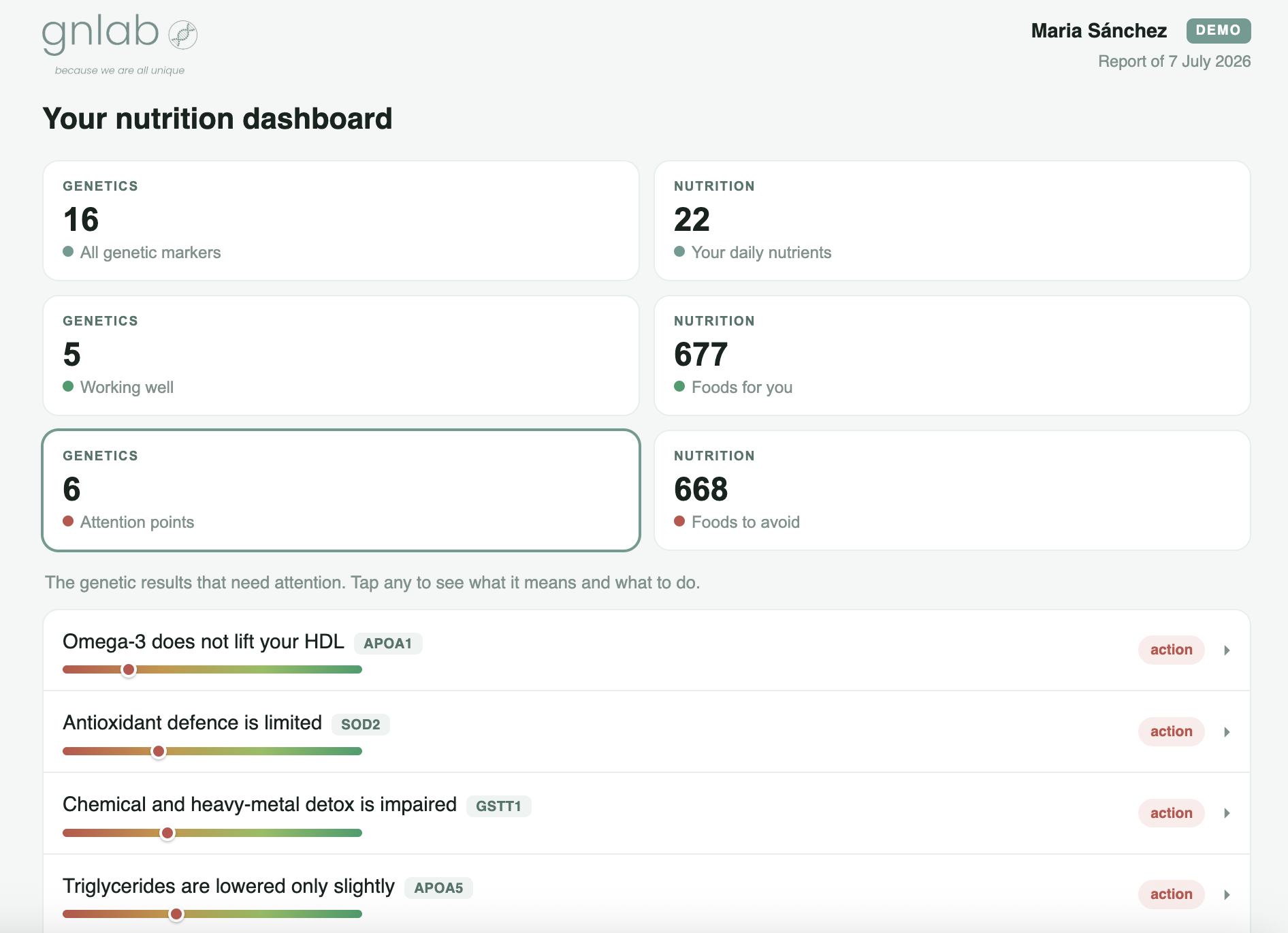
Task: Open the Foods to avoid card
Action: coord(952,490)
